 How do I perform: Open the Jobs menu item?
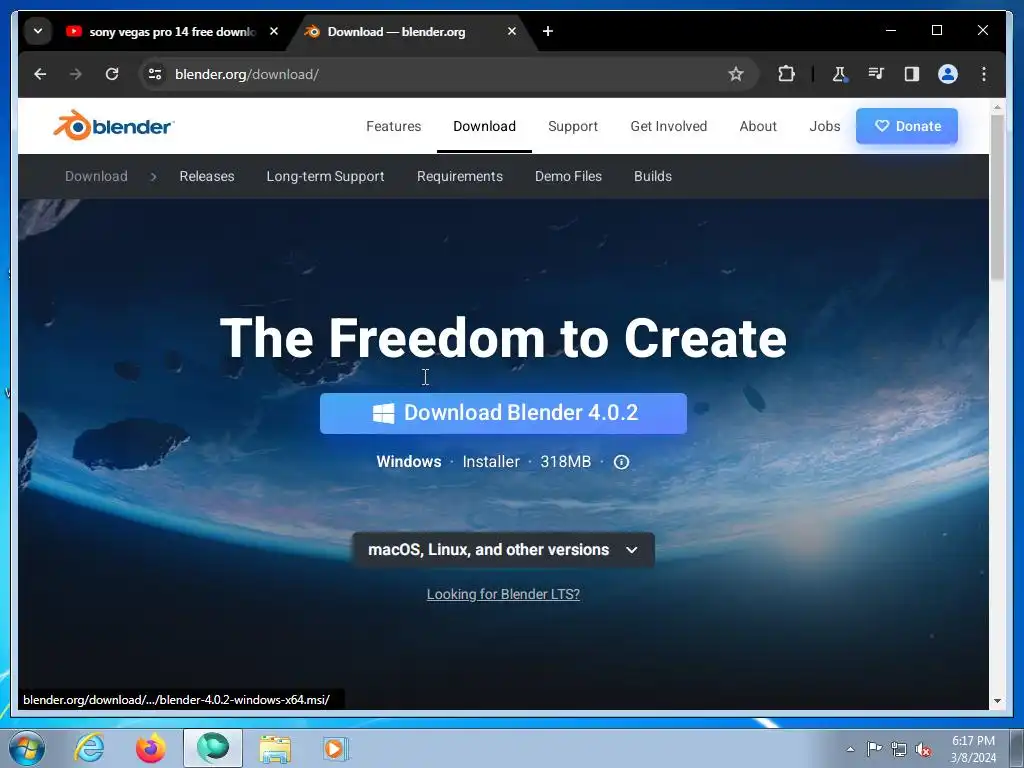tap(825, 126)
